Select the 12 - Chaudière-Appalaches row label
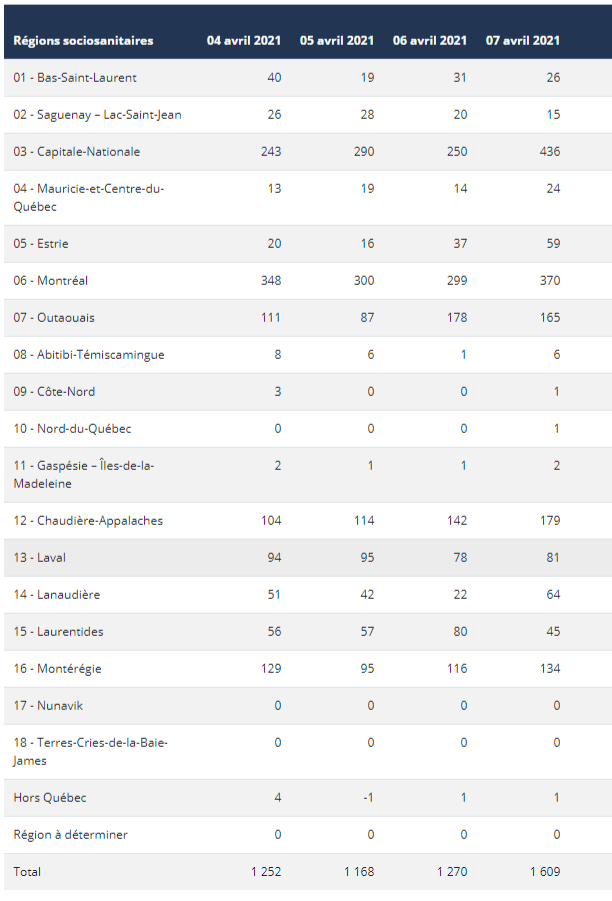Image resolution: width=612 pixels, height=901 pixels. (x=88, y=521)
